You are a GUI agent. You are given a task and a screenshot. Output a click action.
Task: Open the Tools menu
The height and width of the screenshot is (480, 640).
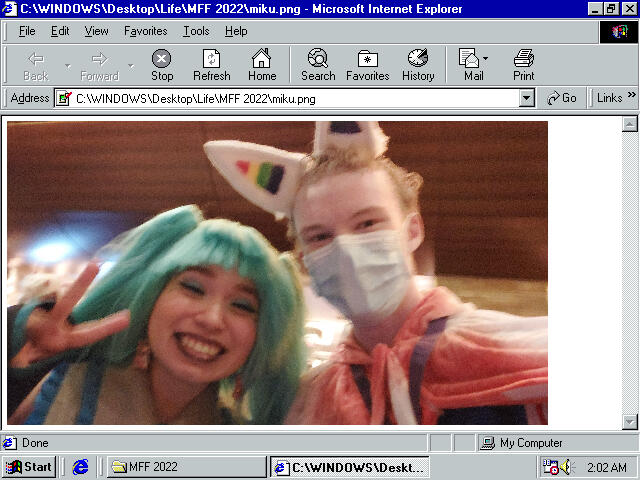[x=196, y=31]
